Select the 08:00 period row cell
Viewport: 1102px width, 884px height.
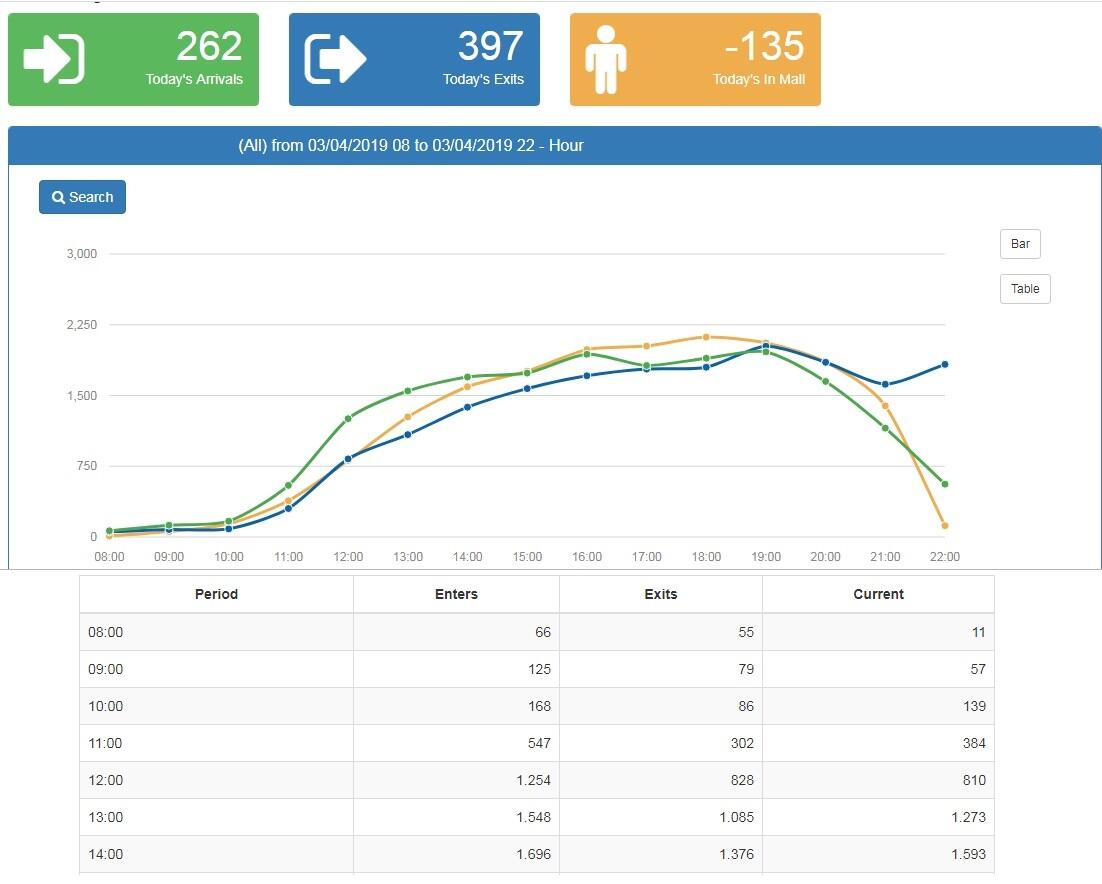click(x=216, y=632)
